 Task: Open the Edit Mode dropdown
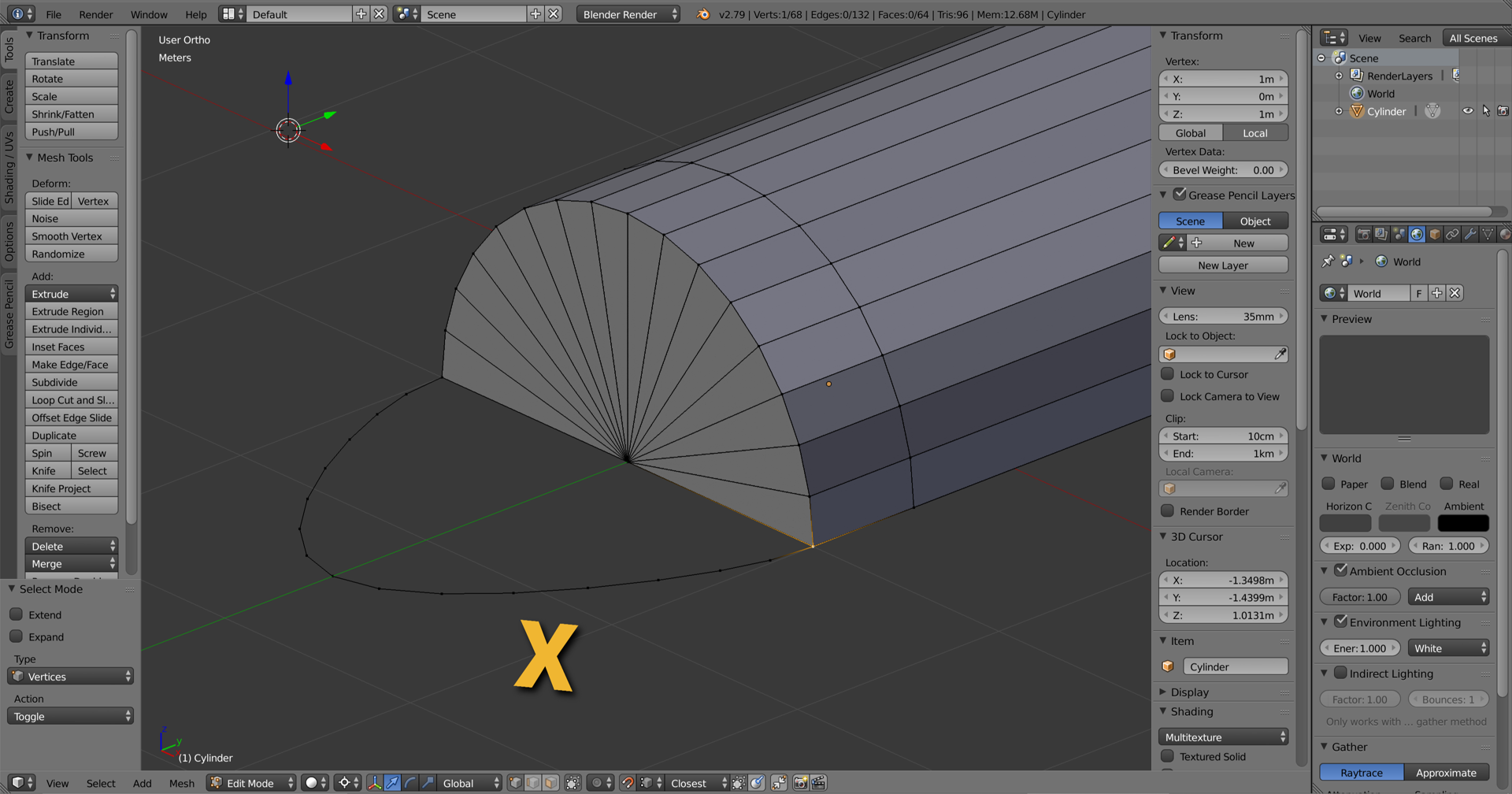click(251, 783)
